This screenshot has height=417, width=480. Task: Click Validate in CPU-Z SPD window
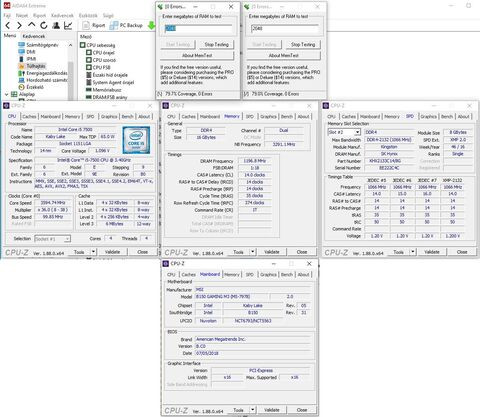click(432, 252)
